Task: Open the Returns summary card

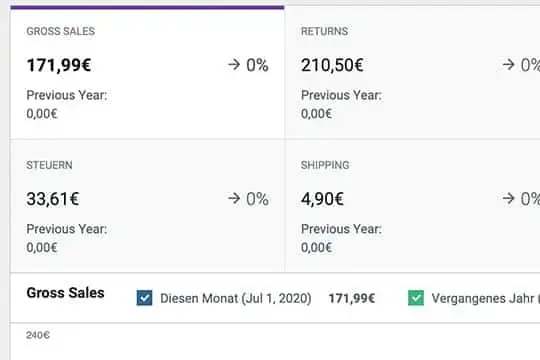Action: [412, 72]
